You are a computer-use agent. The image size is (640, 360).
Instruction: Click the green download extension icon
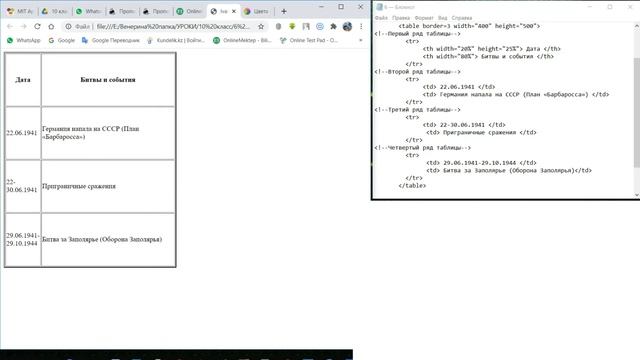[292, 27]
